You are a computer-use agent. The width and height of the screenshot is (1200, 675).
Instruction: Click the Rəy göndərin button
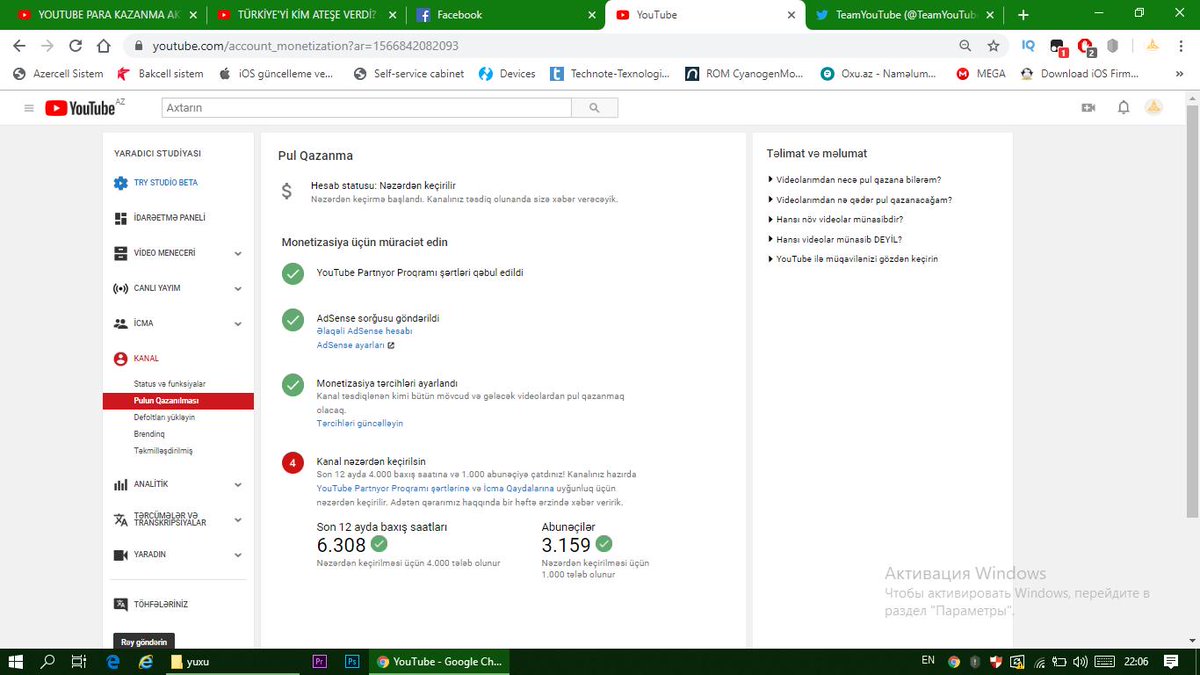pos(144,642)
